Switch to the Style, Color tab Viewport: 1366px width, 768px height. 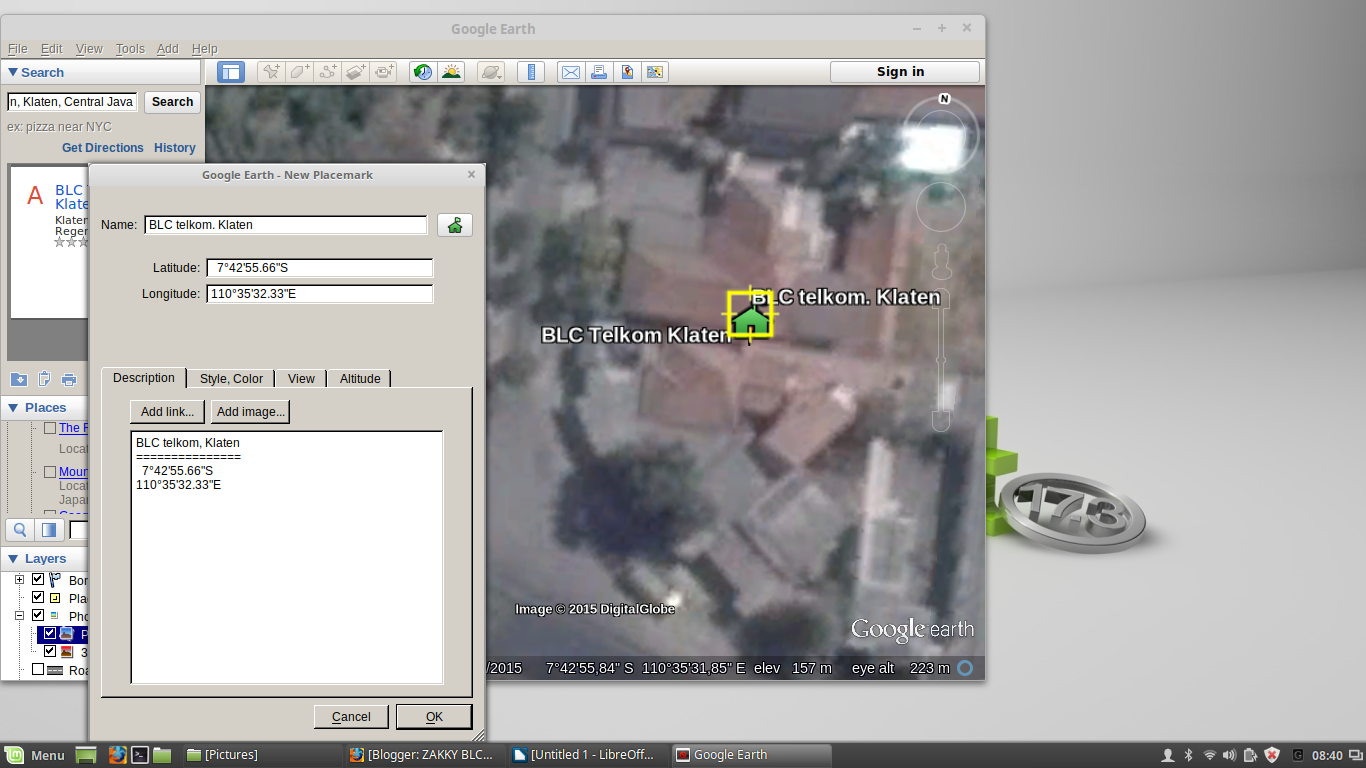coord(231,379)
